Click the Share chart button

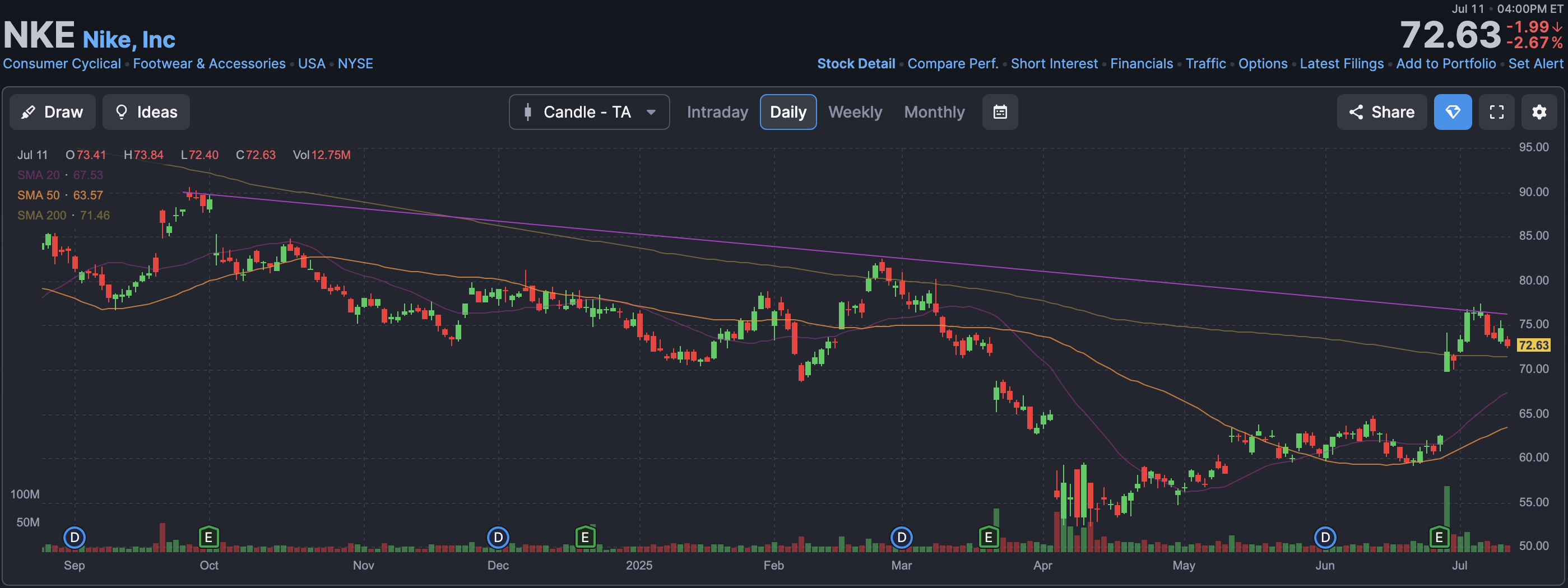pos(1382,112)
